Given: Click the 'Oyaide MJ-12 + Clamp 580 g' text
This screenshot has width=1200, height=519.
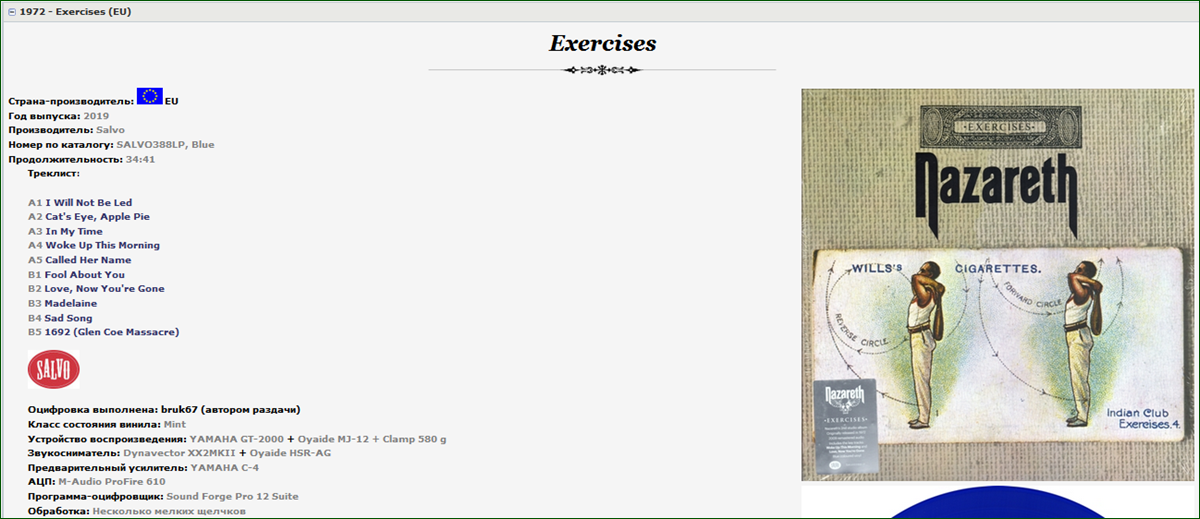Looking at the screenshot, I should click(x=372, y=439).
